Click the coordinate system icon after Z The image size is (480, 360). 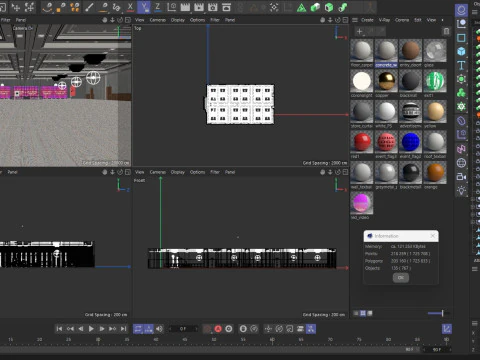[x=172, y=7]
